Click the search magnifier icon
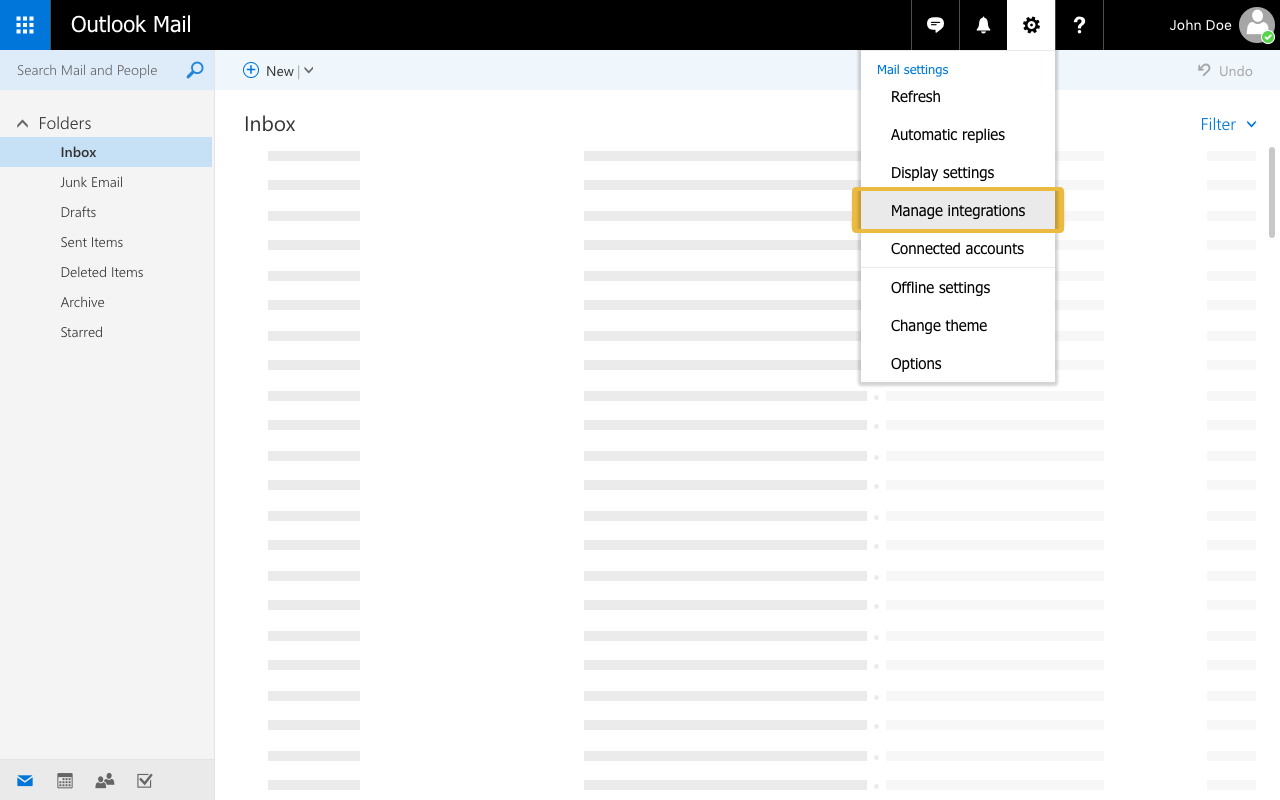 coord(195,70)
